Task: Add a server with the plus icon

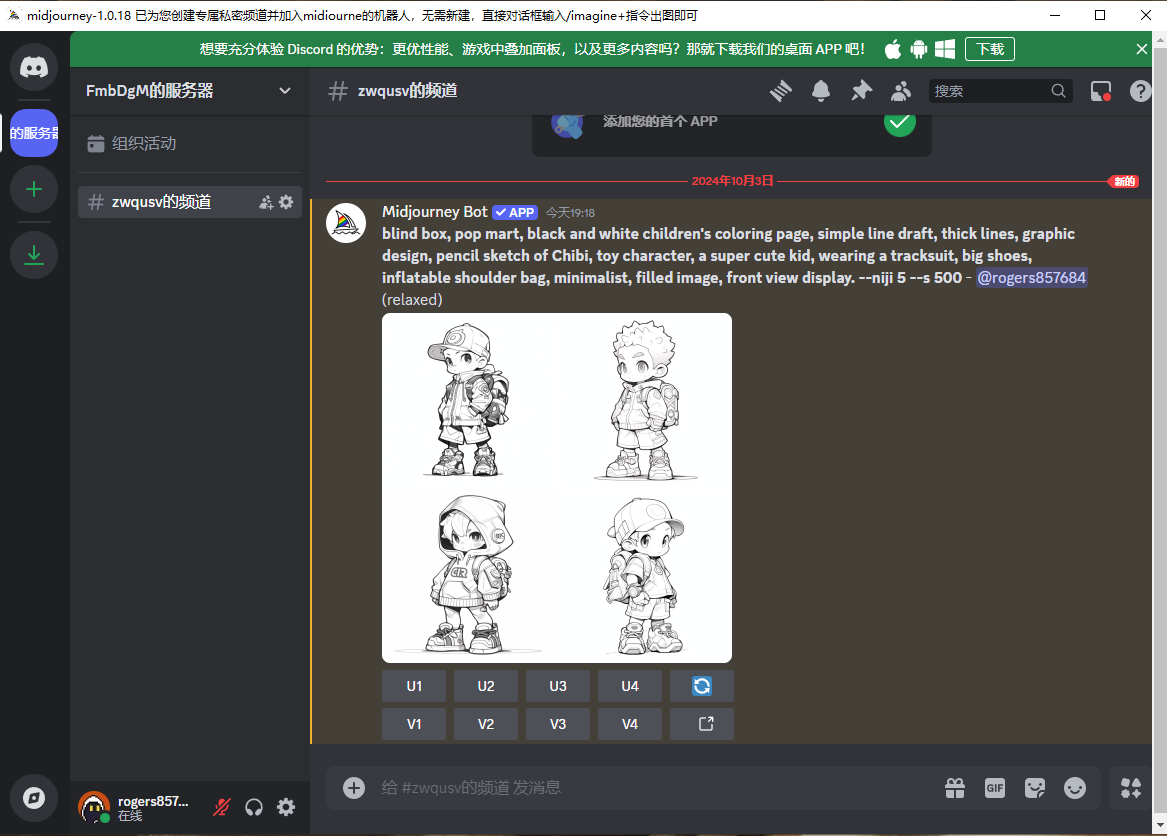Action: click(x=33, y=189)
